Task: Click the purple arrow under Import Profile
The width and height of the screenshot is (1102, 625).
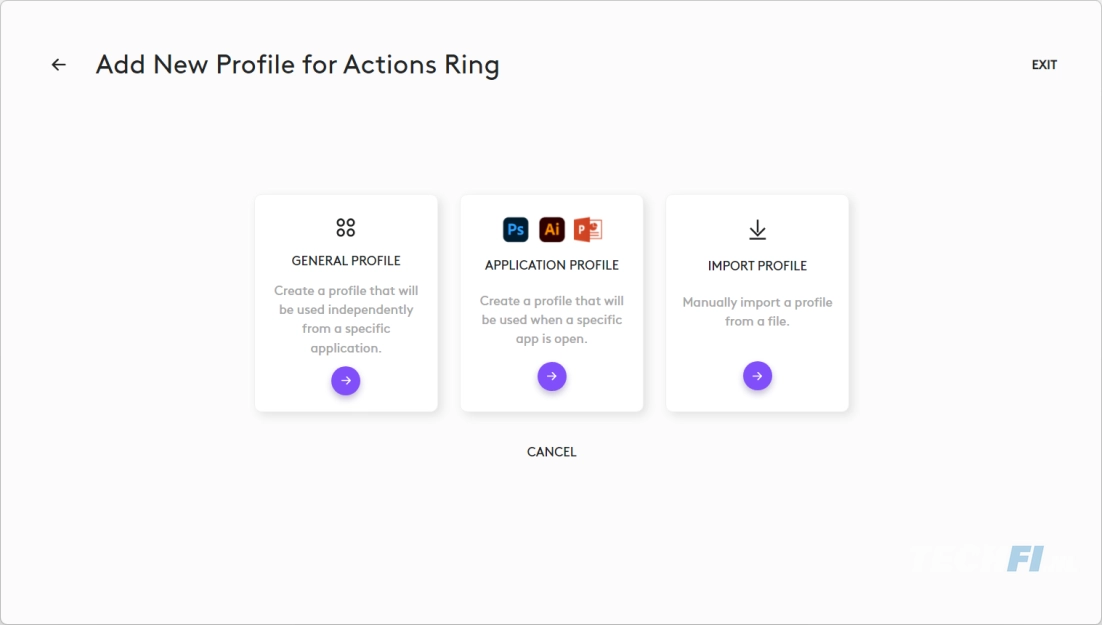Action: click(758, 376)
